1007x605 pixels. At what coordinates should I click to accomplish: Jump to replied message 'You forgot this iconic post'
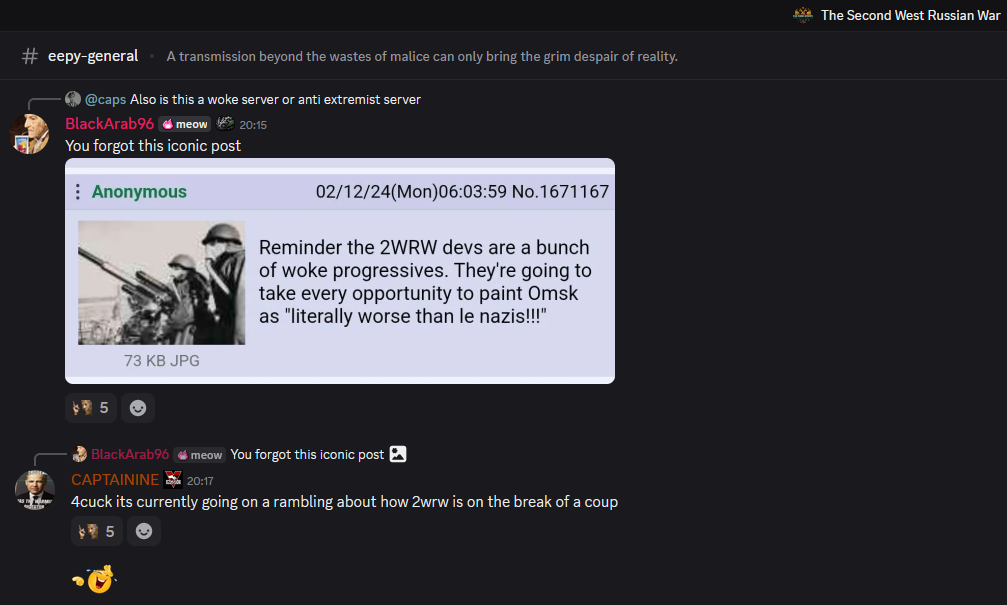click(x=307, y=454)
